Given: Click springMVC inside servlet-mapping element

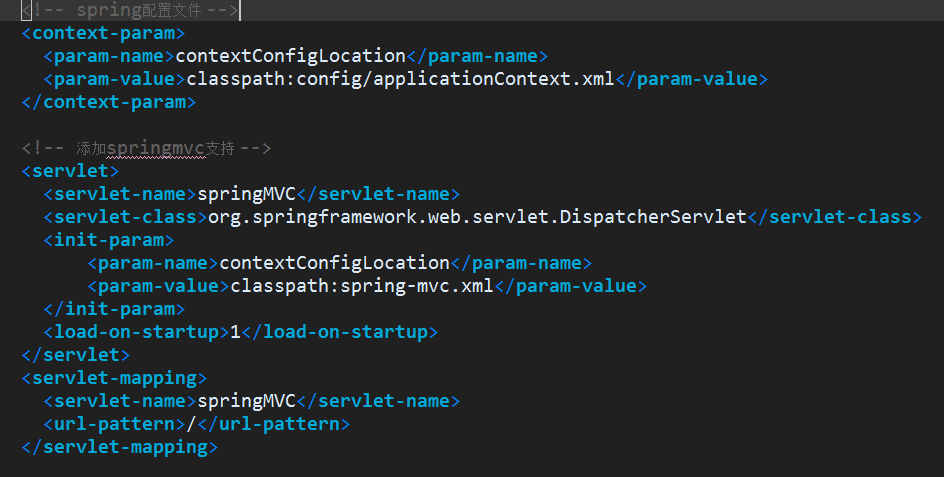Looking at the screenshot, I should click(247, 401).
